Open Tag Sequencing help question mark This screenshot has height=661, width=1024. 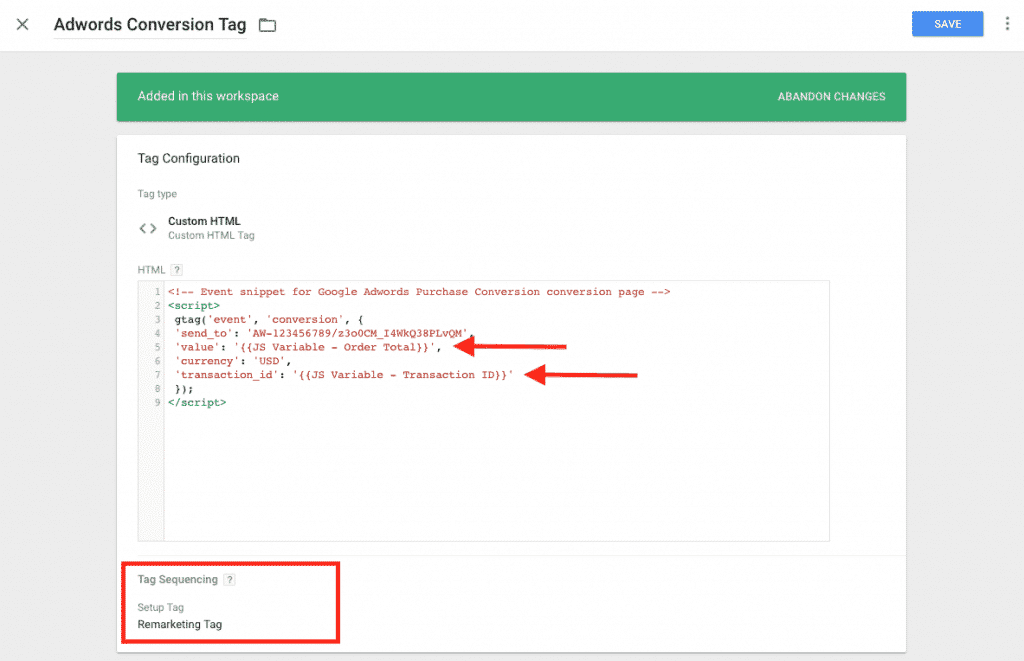coord(229,579)
